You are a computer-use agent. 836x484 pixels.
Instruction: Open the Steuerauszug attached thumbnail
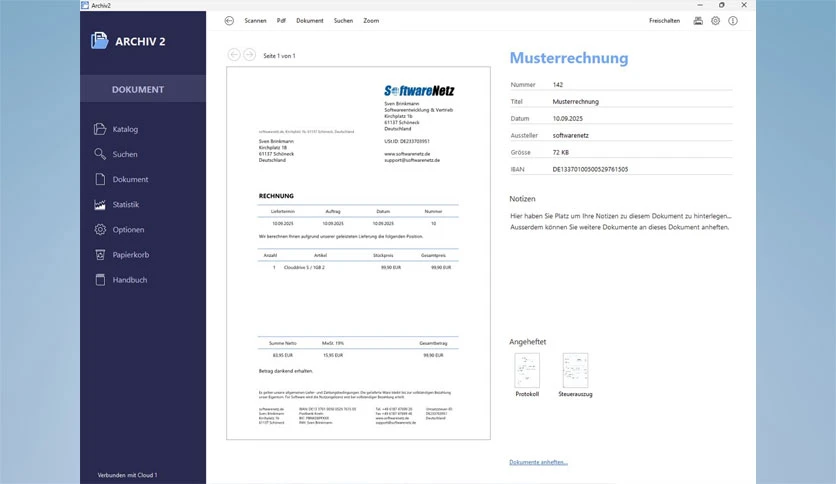coord(575,370)
